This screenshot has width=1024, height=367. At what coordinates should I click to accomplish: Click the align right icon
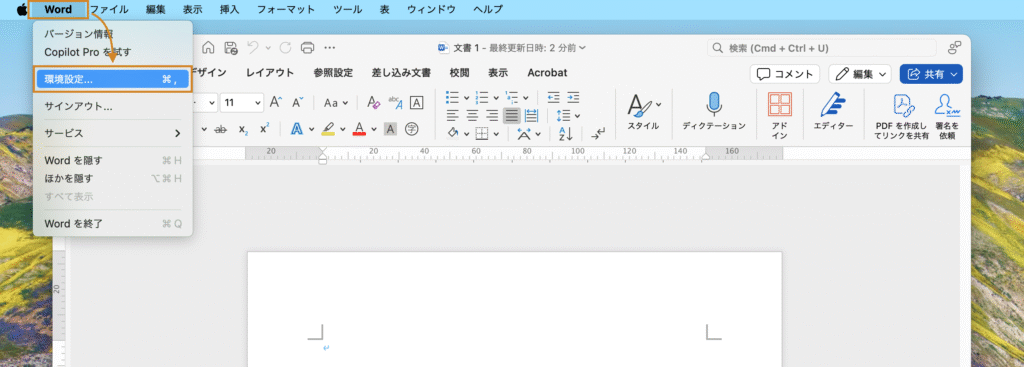tap(492, 116)
